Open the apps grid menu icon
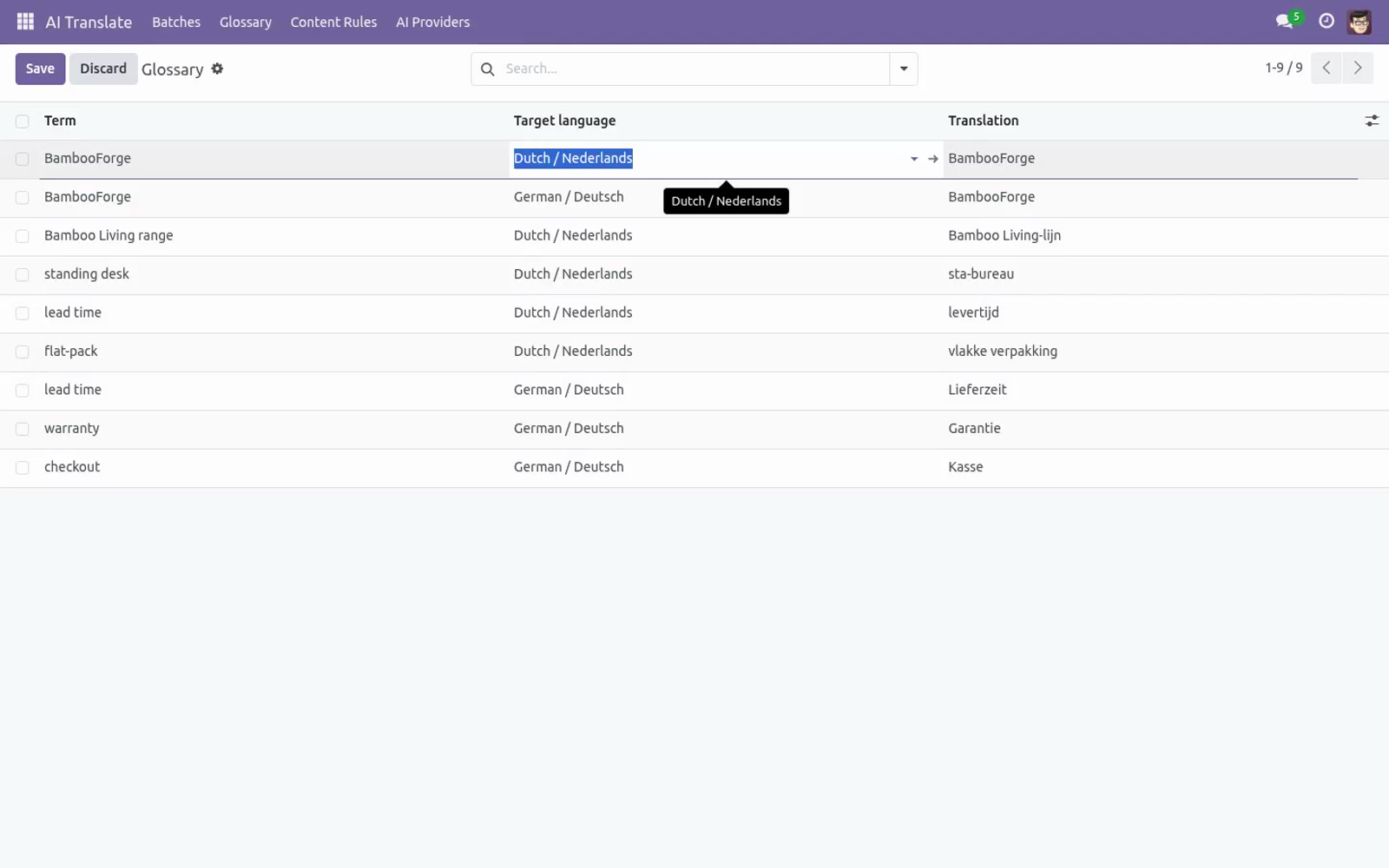Viewport: 1389px width, 868px height. coord(25,22)
